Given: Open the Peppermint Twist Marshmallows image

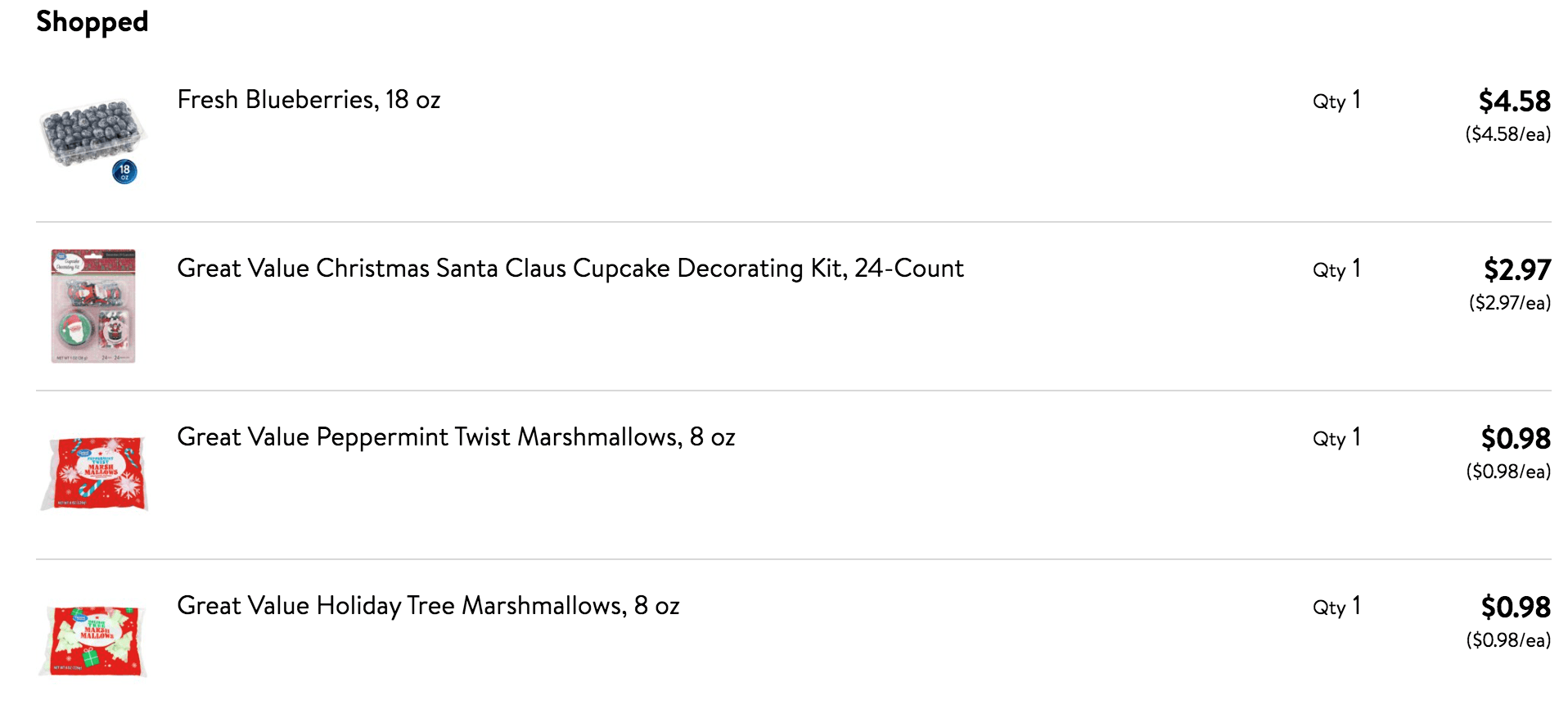Looking at the screenshot, I should [93, 473].
